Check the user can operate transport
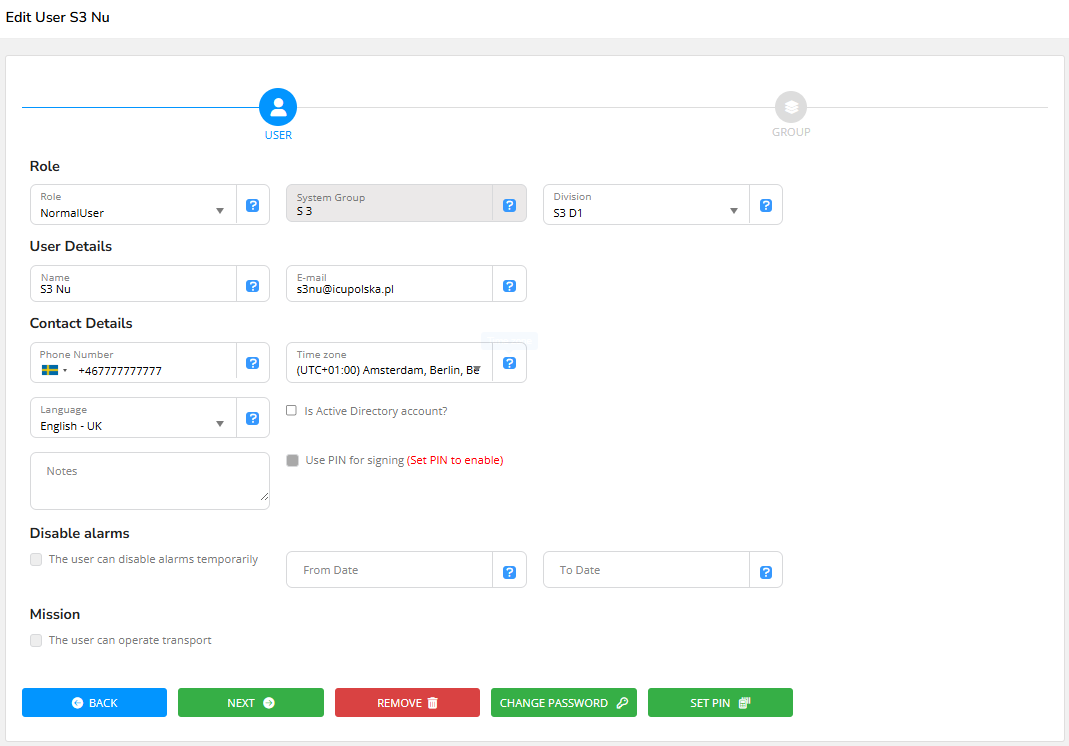 36,640
